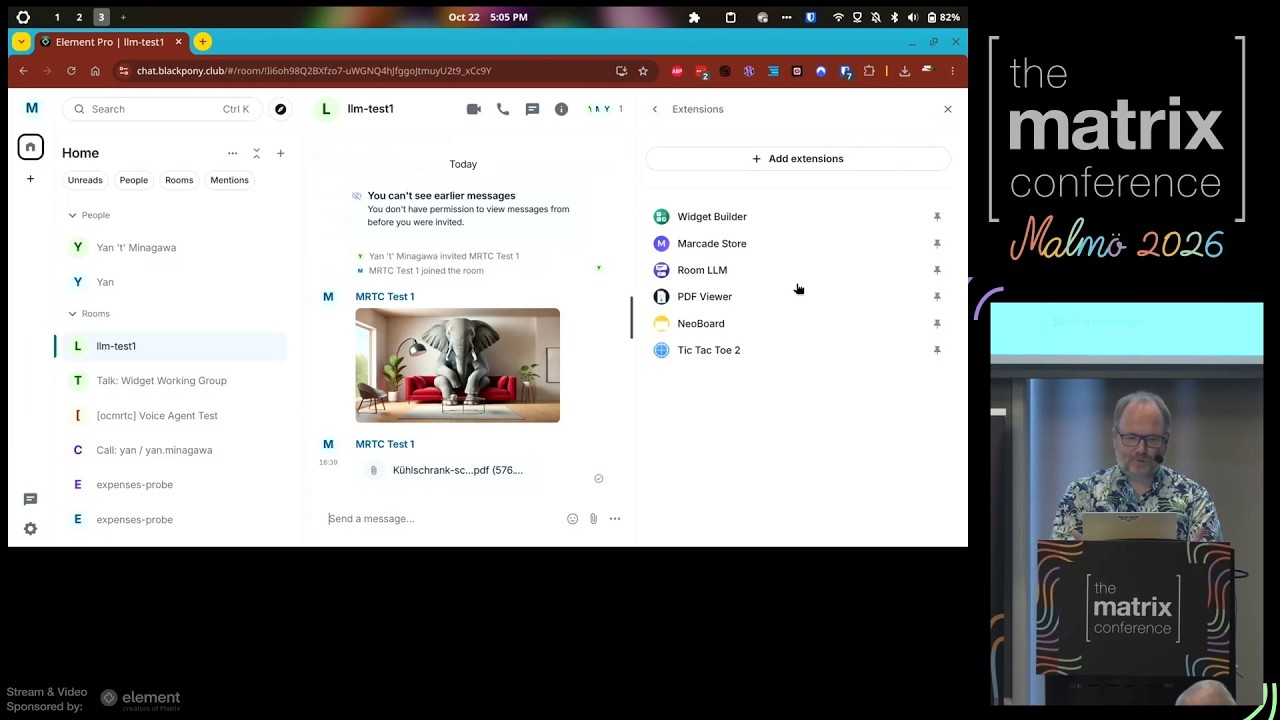The height and width of the screenshot is (720, 1280).
Task: Toggle the Mentions filter
Action: [x=229, y=180]
